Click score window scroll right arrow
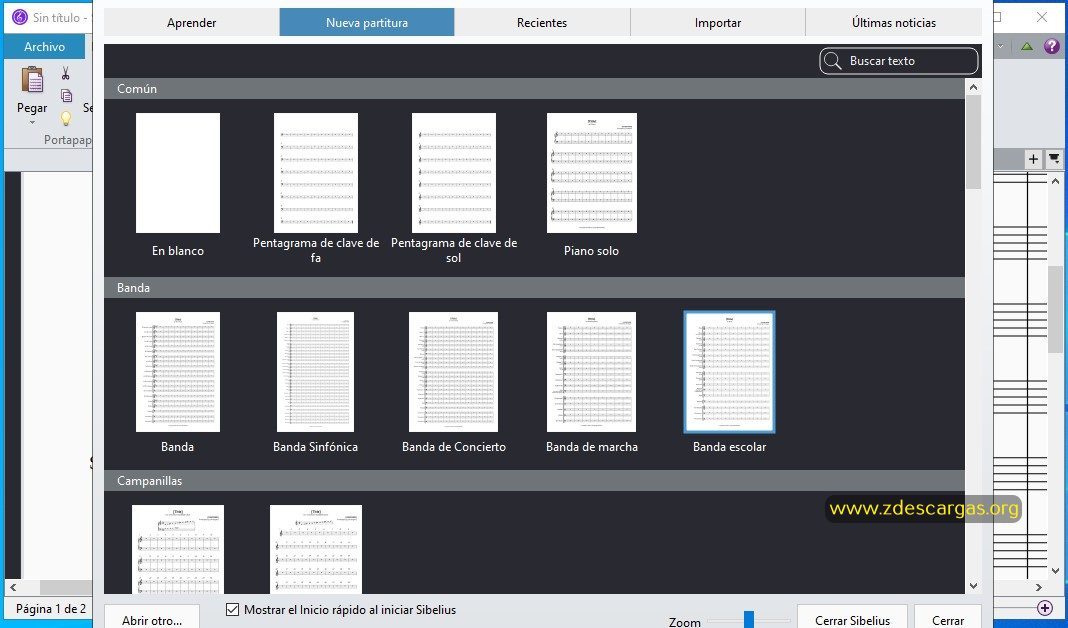Viewport: 1068px width, 628px height. click(x=1039, y=586)
